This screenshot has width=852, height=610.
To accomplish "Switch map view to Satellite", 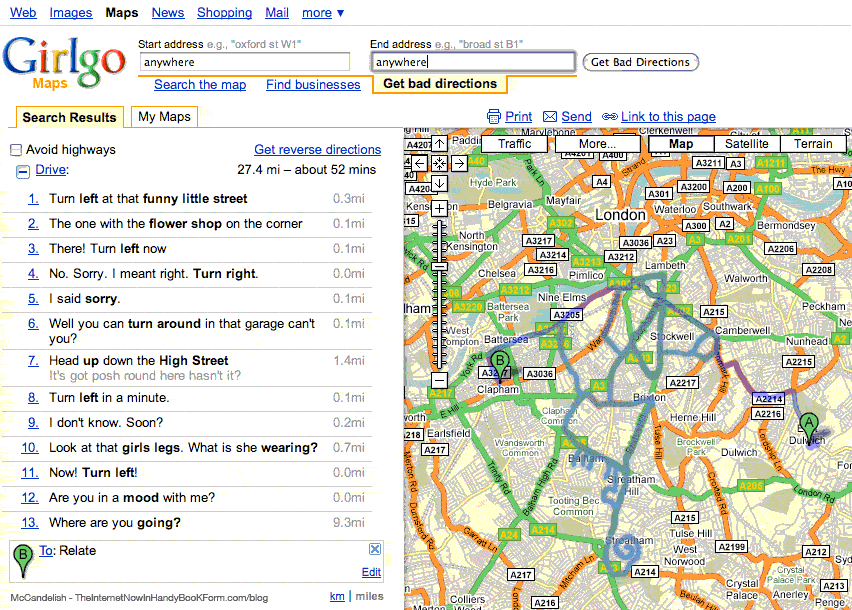I will coord(747,144).
